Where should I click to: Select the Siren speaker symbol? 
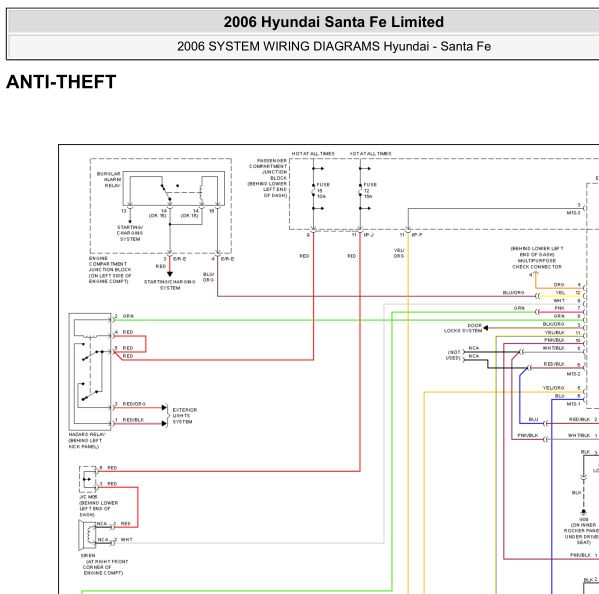(87, 535)
